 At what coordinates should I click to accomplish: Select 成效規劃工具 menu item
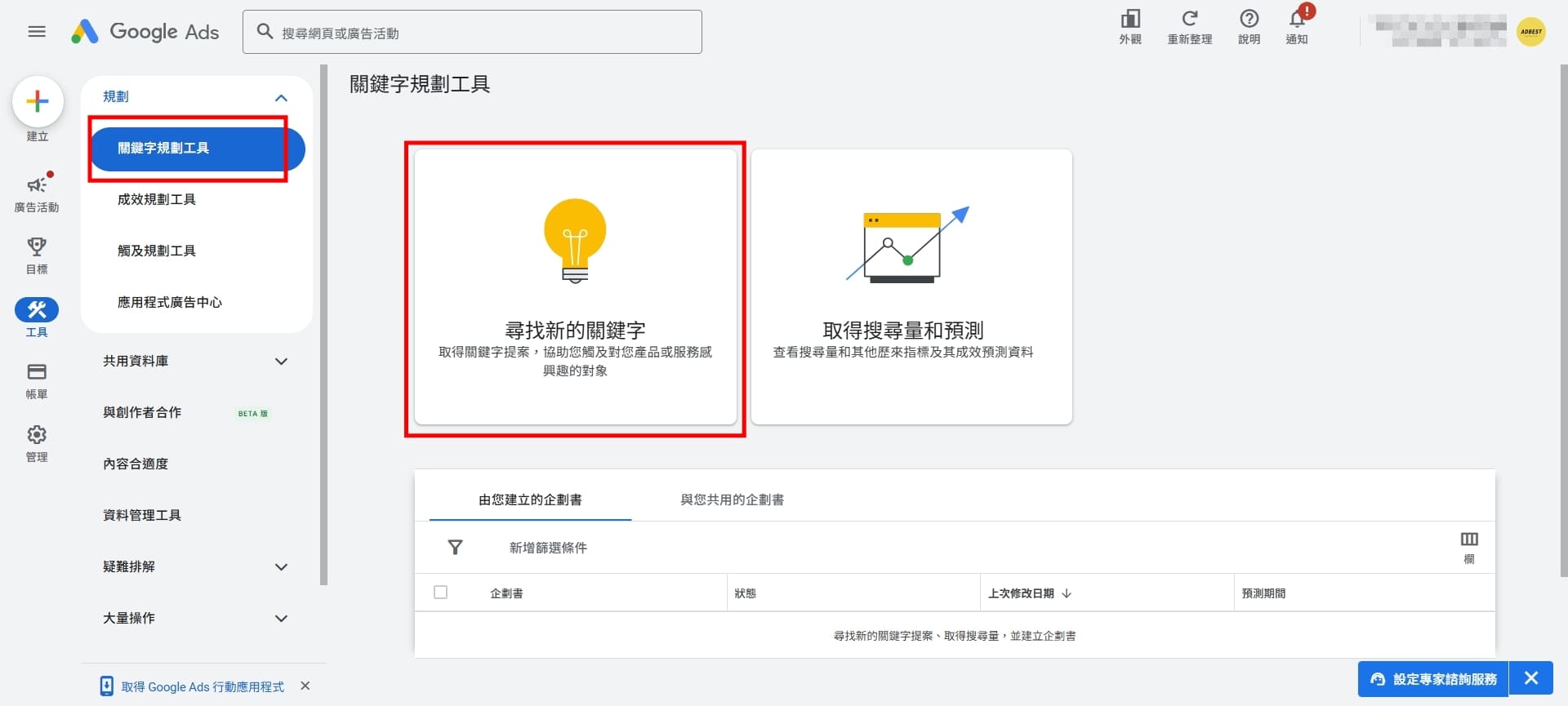(x=157, y=200)
